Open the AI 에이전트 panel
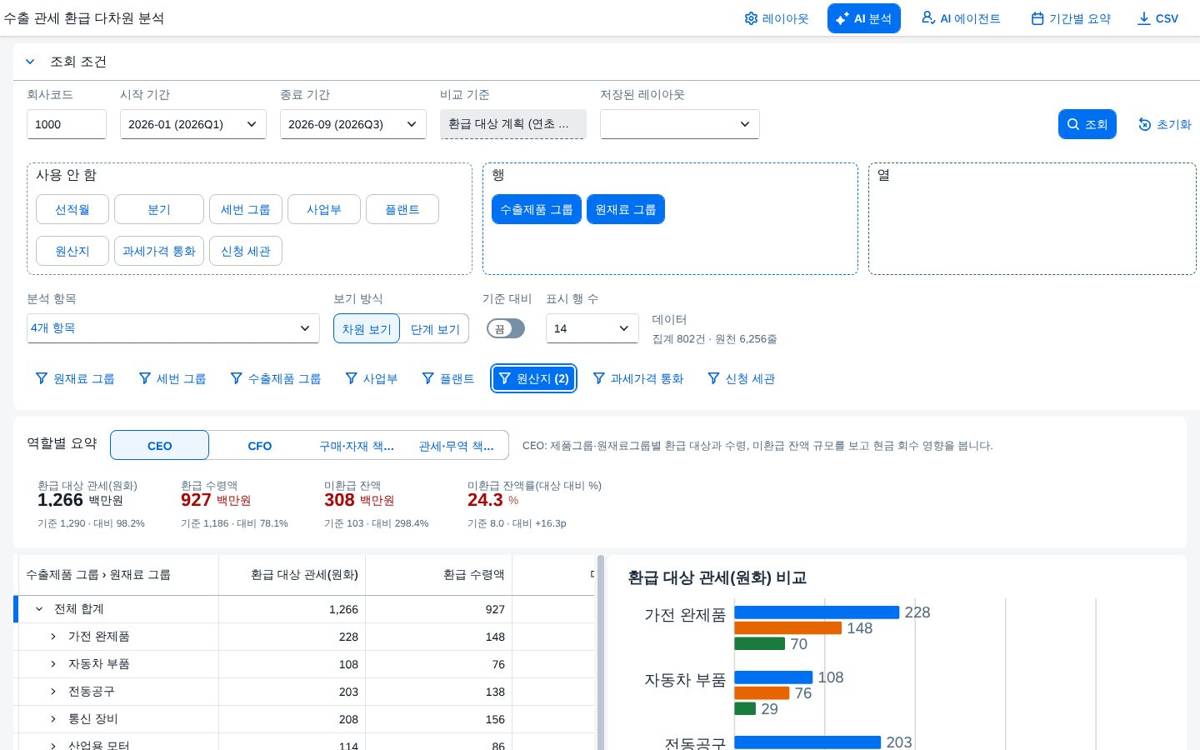Viewport: 1200px width, 750px height. (960, 18)
